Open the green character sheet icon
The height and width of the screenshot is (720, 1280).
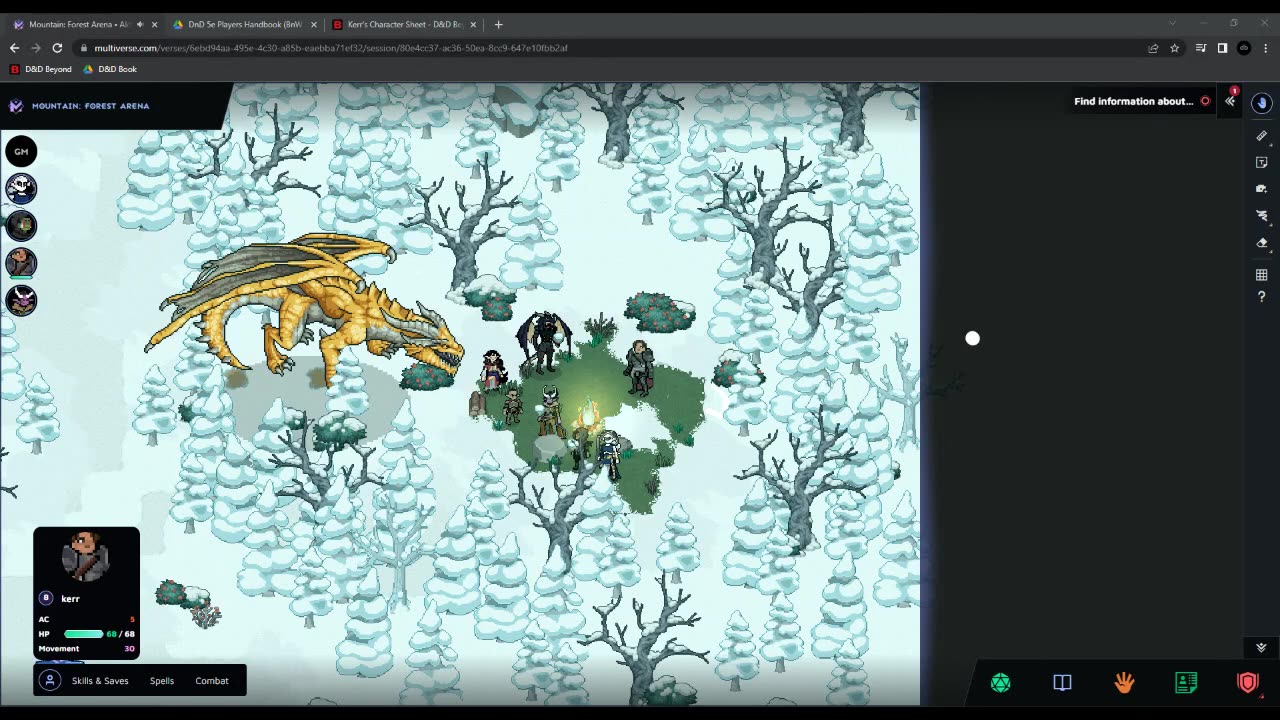pos(1186,683)
